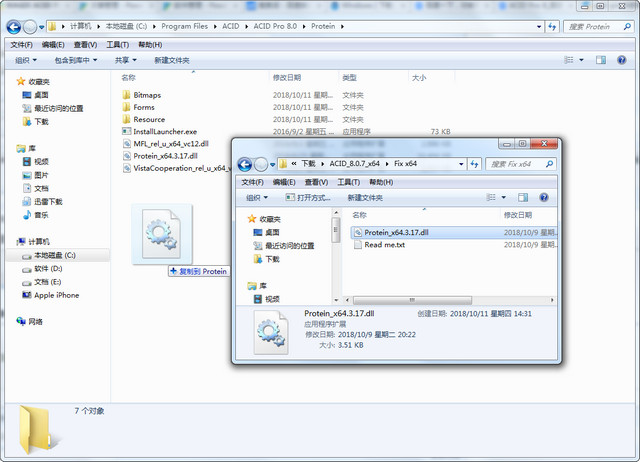Viewport: 640px width, 462px height.
Task: Open 包含到库中 dropdown
Action: tap(76, 60)
